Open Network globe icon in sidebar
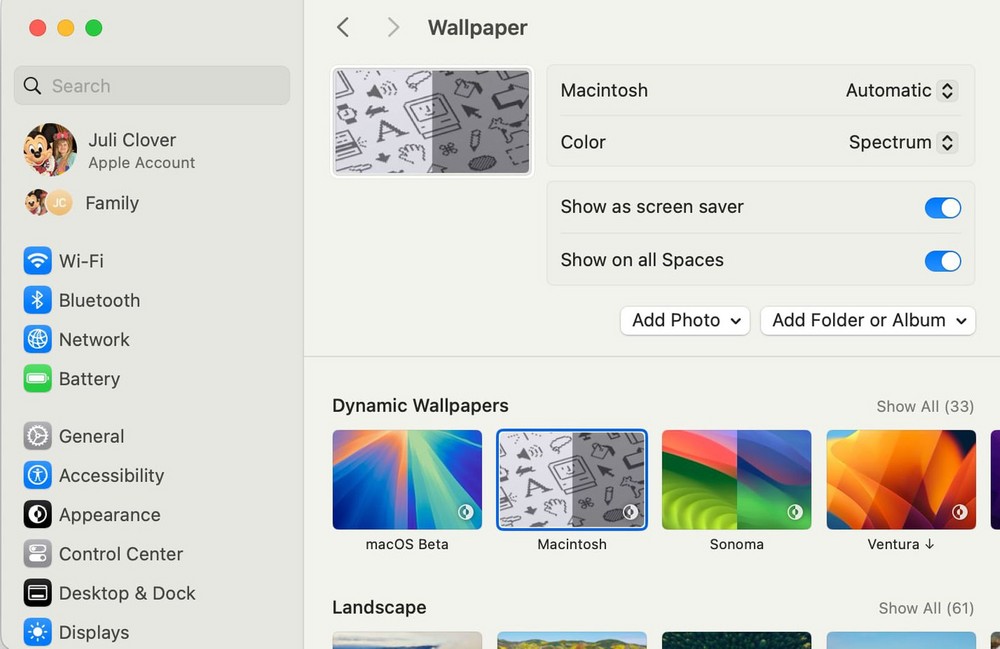The image size is (1000, 649). (x=38, y=340)
